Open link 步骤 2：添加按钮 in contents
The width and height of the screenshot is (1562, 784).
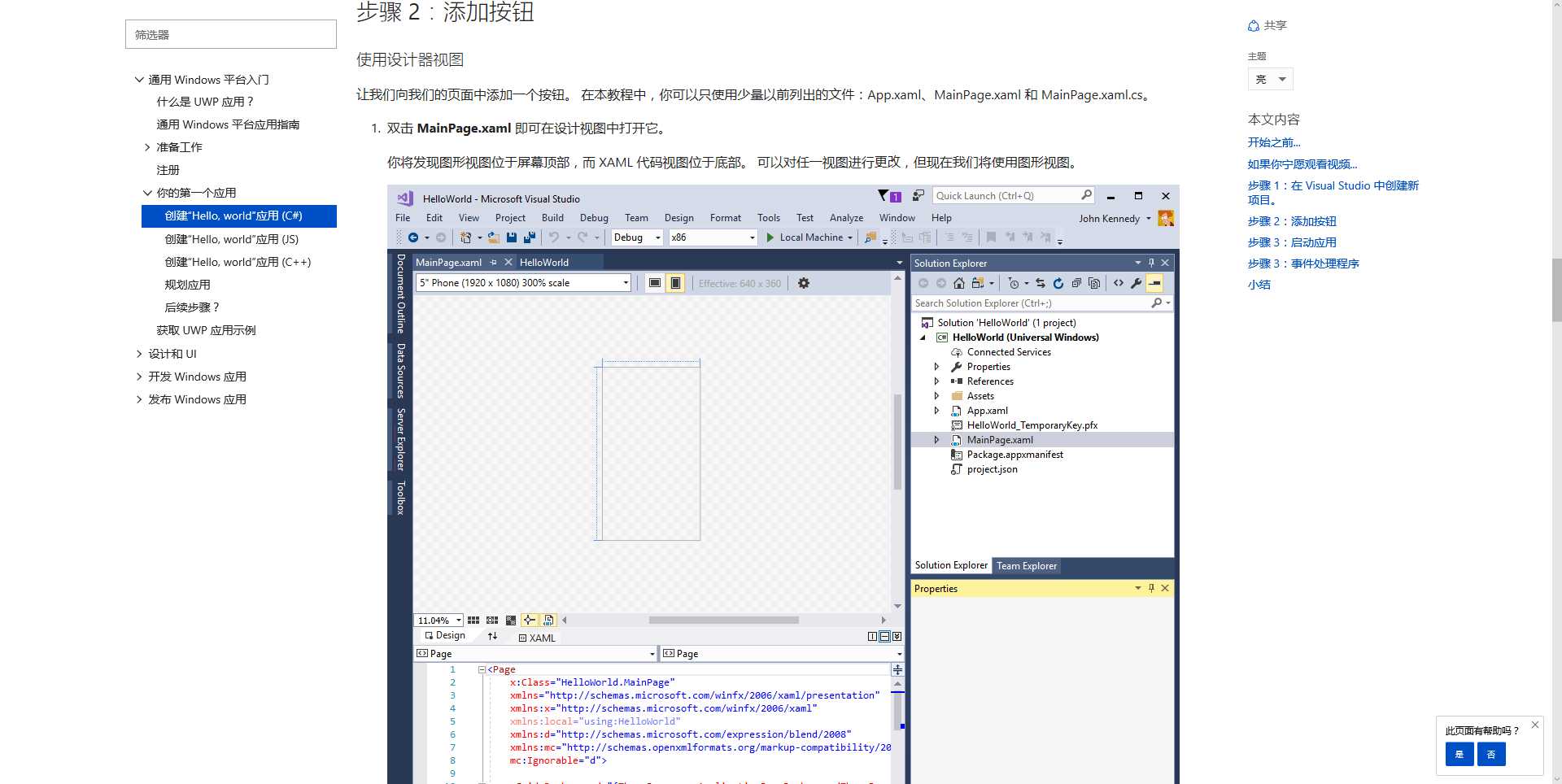click(x=1292, y=221)
